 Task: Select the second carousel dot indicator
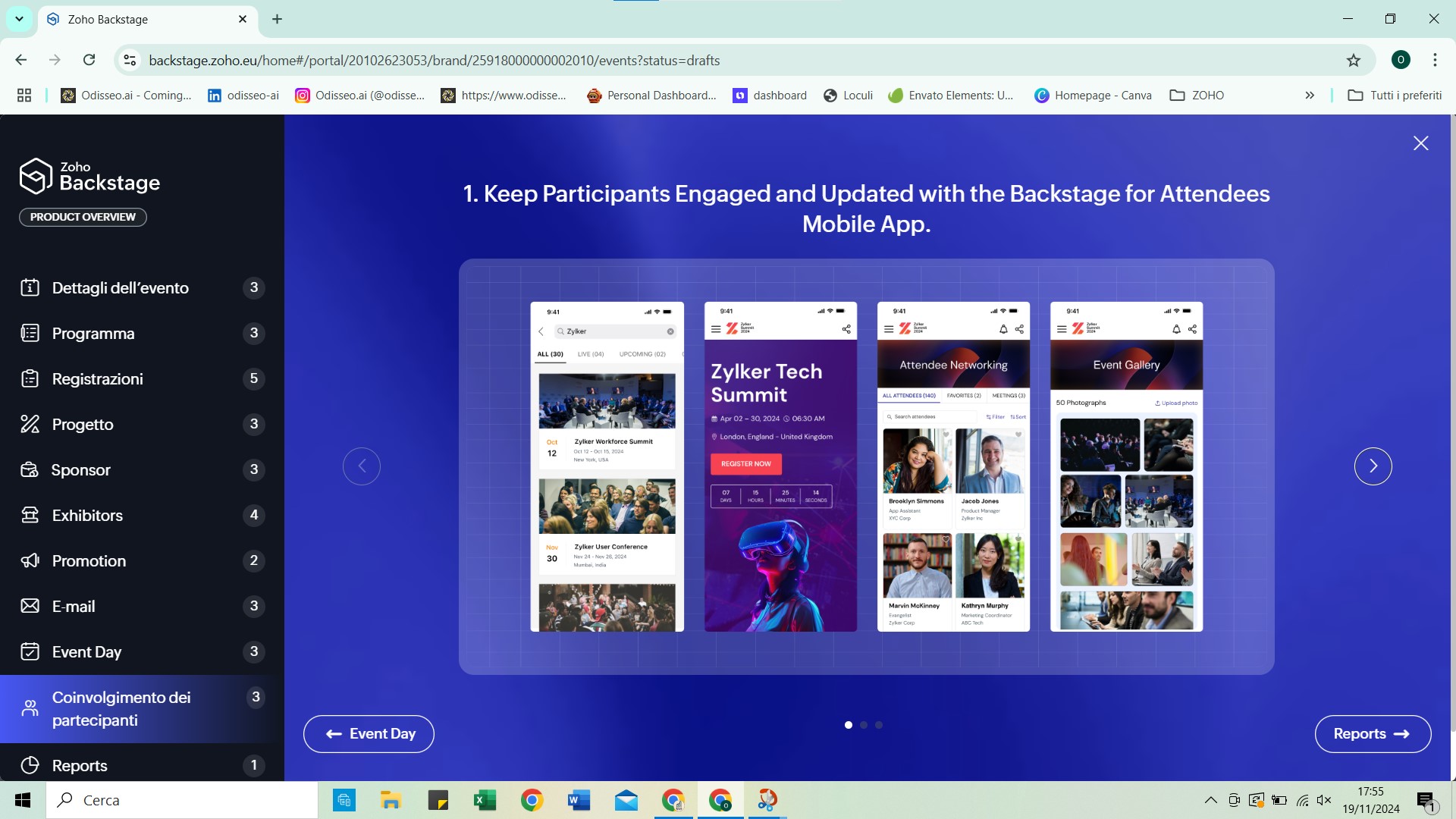[863, 725]
